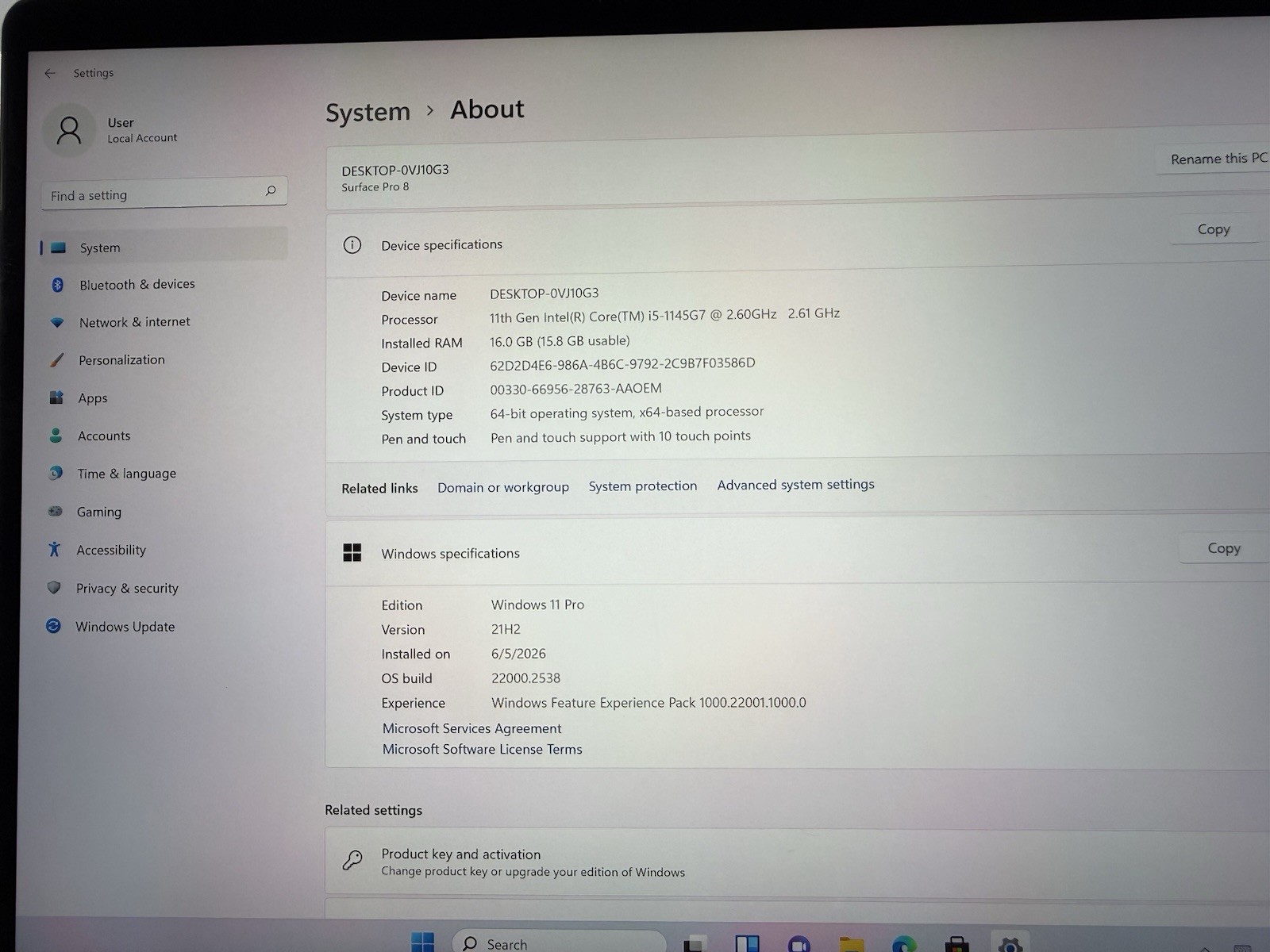Click the key icon for Product key and activation
Viewport: 1270px width, 952px height.
(x=352, y=860)
